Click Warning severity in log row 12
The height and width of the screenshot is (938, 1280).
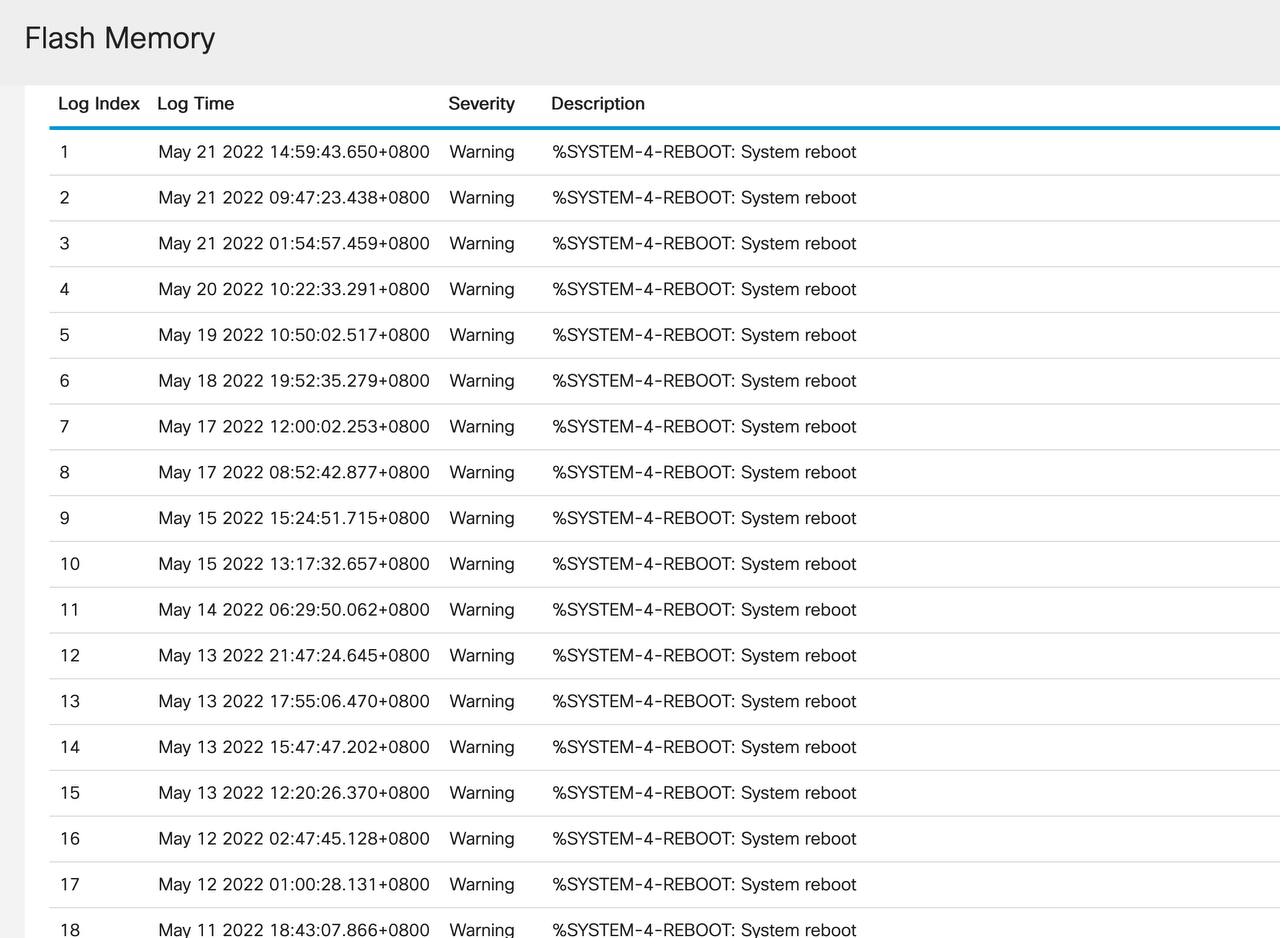click(482, 656)
